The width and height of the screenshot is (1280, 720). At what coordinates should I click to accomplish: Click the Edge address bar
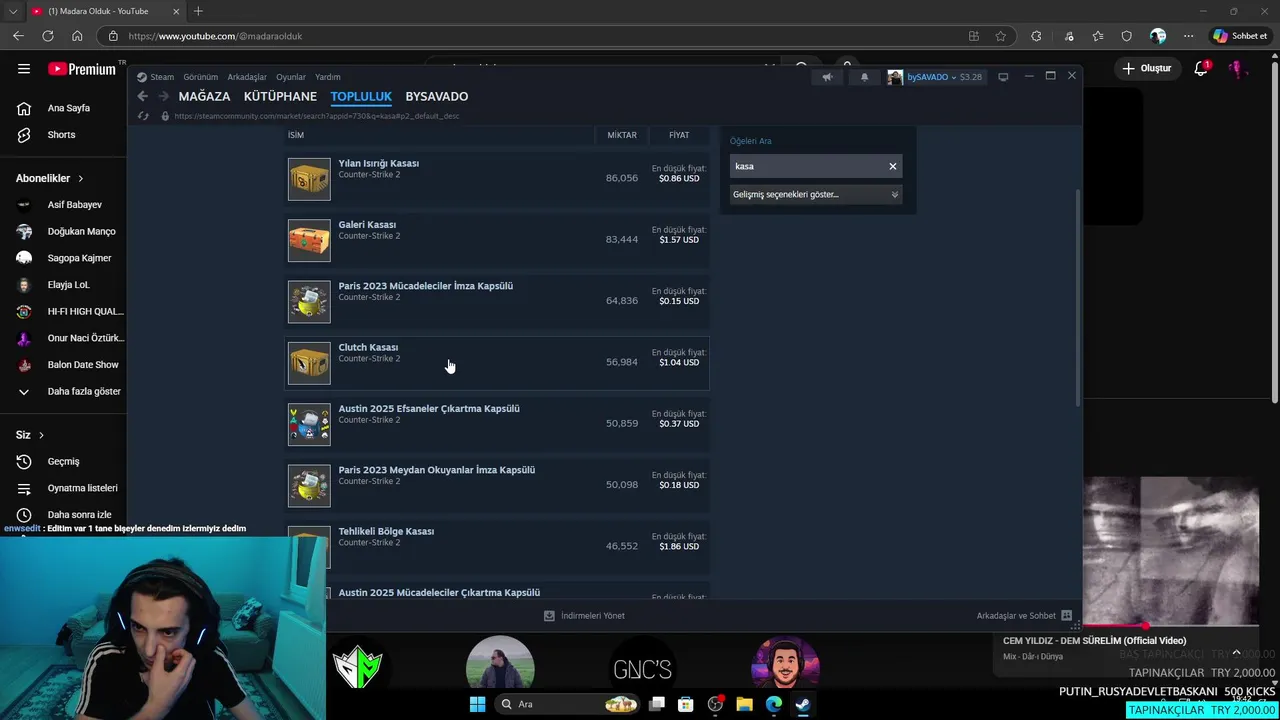coord(540,36)
